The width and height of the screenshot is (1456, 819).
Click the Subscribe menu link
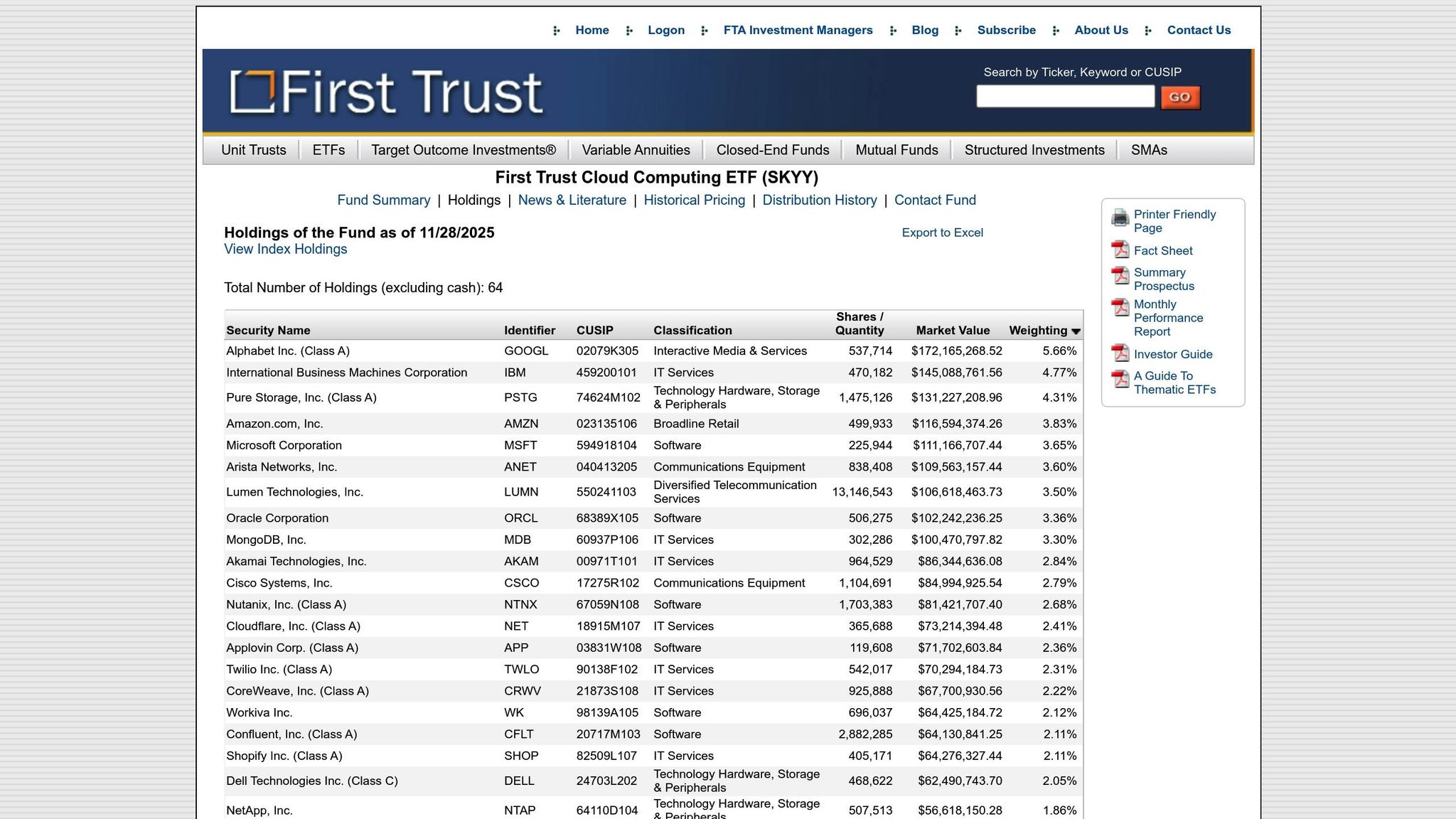(x=1006, y=30)
